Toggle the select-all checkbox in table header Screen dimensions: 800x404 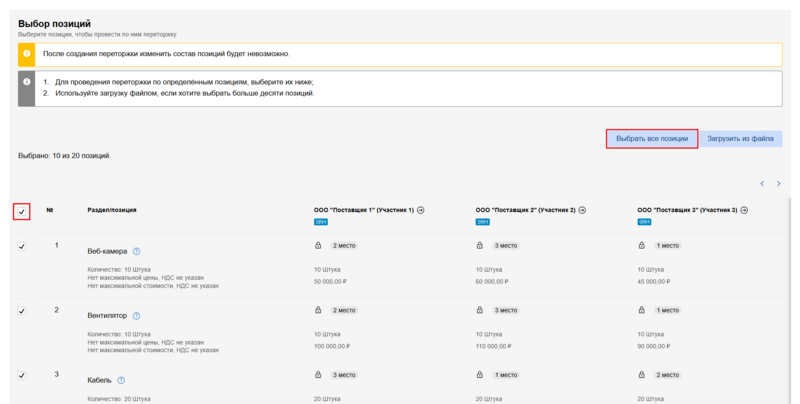22,211
